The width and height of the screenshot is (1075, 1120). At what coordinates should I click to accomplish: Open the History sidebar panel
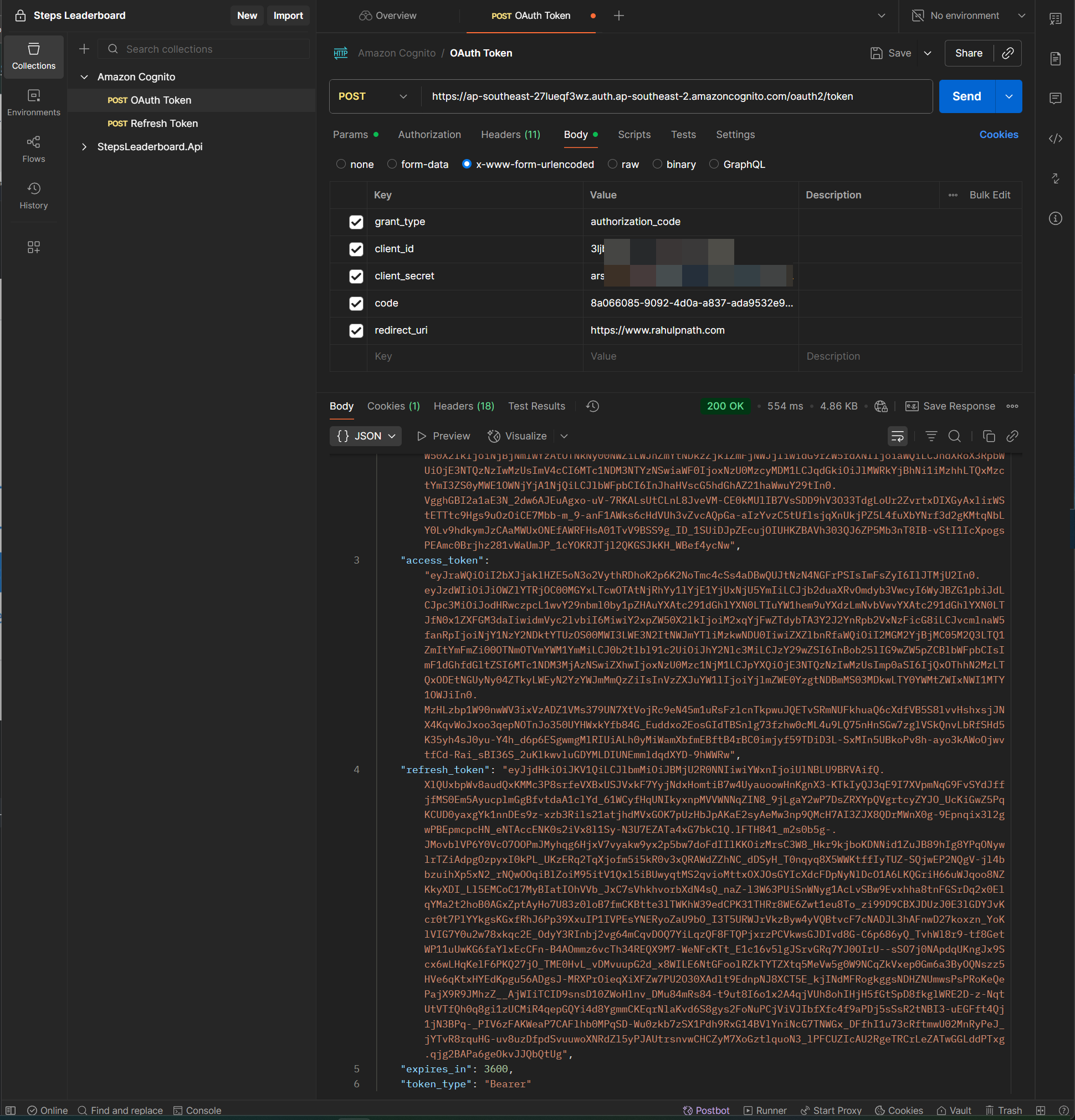33,196
